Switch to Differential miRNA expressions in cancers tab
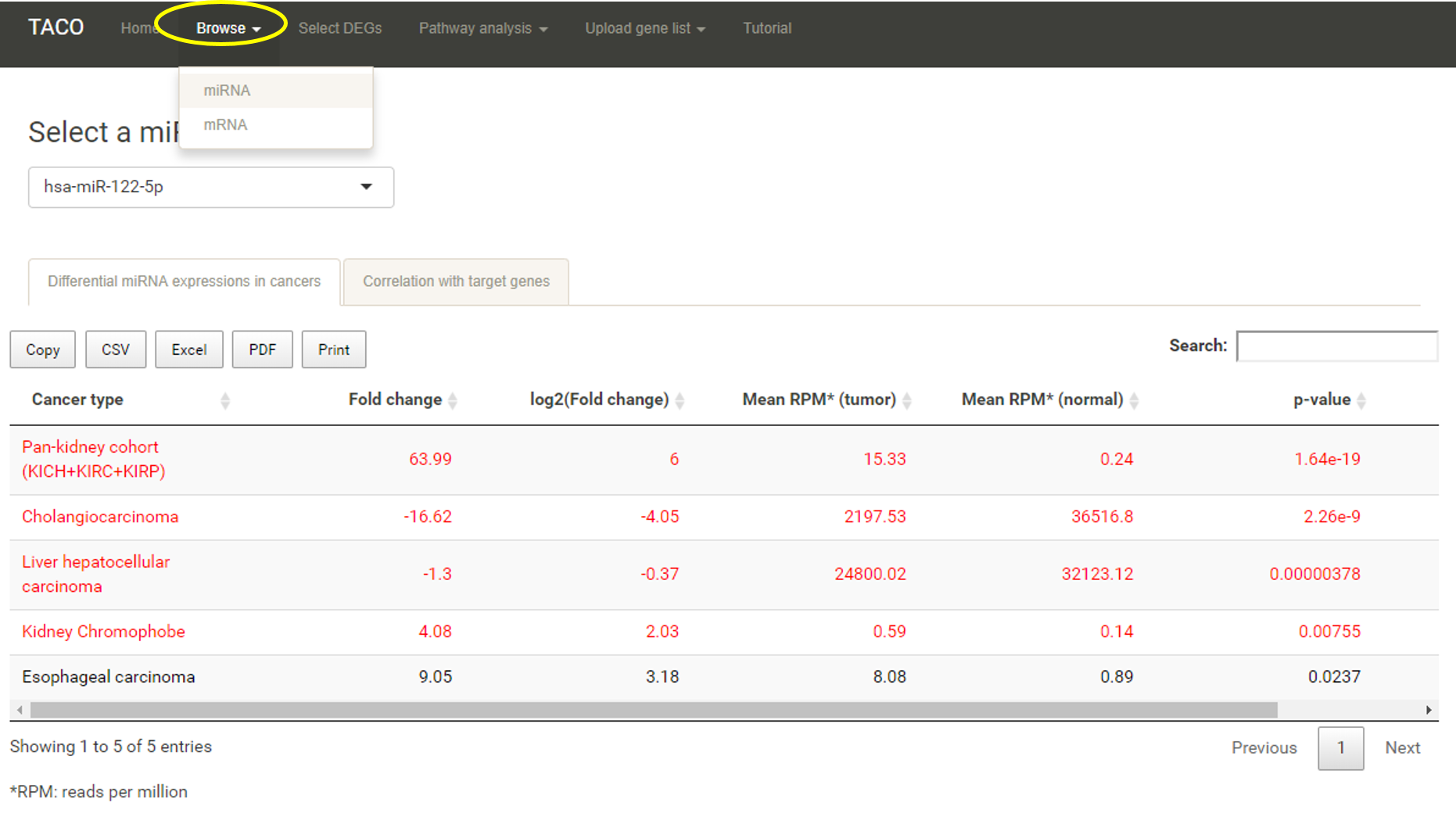Image resolution: width=1456 pixels, height=817 pixels. click(x=185, y=281)
